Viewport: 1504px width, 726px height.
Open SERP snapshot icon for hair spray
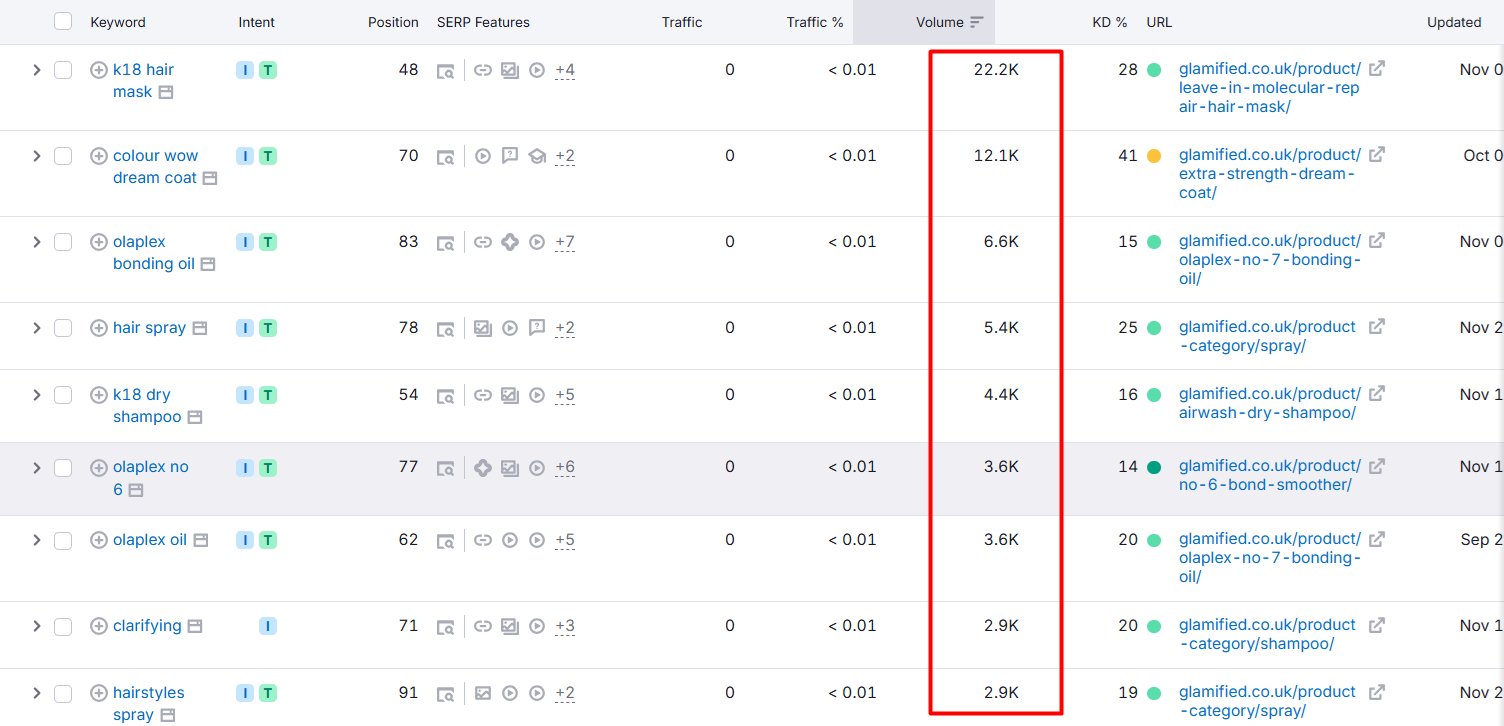[200, 328]
